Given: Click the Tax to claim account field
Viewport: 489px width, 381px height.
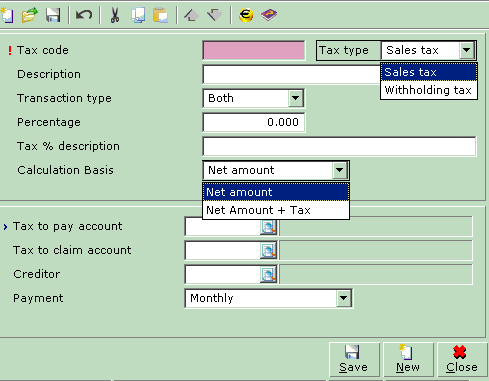Looking at the screenshot, I should point(223,251).
